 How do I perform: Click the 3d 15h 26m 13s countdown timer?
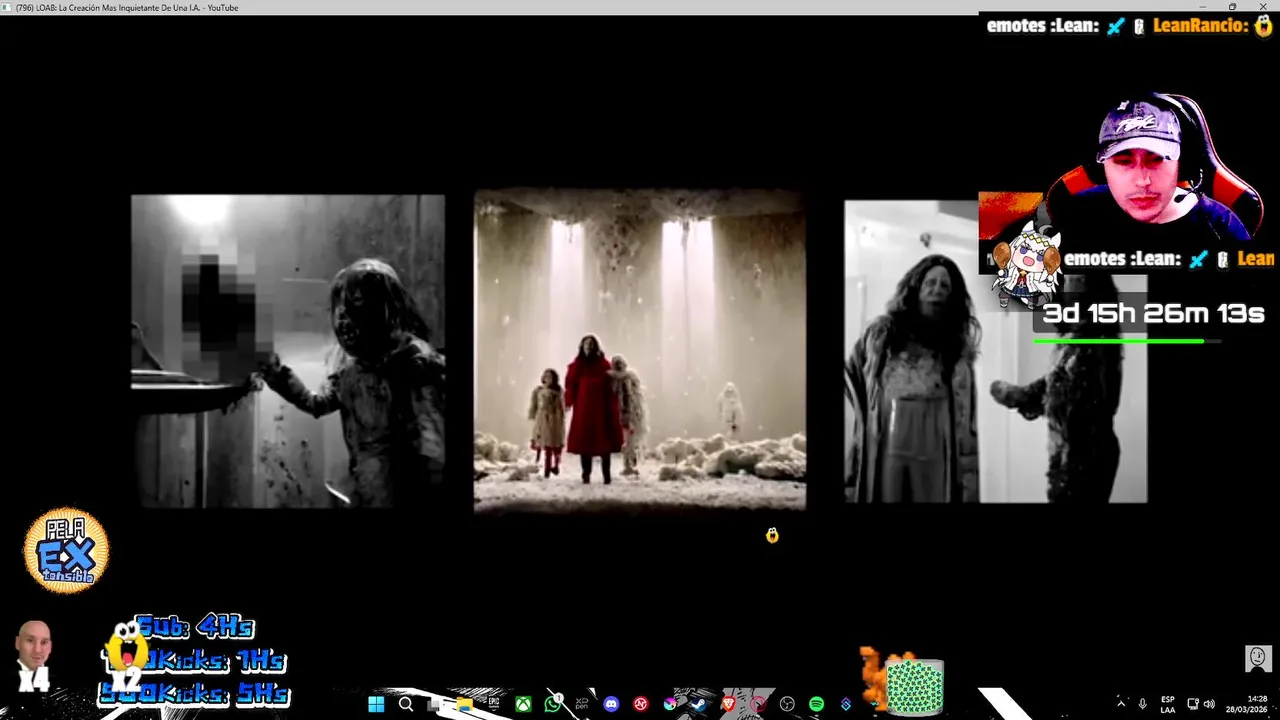(x=1153, y=313)
